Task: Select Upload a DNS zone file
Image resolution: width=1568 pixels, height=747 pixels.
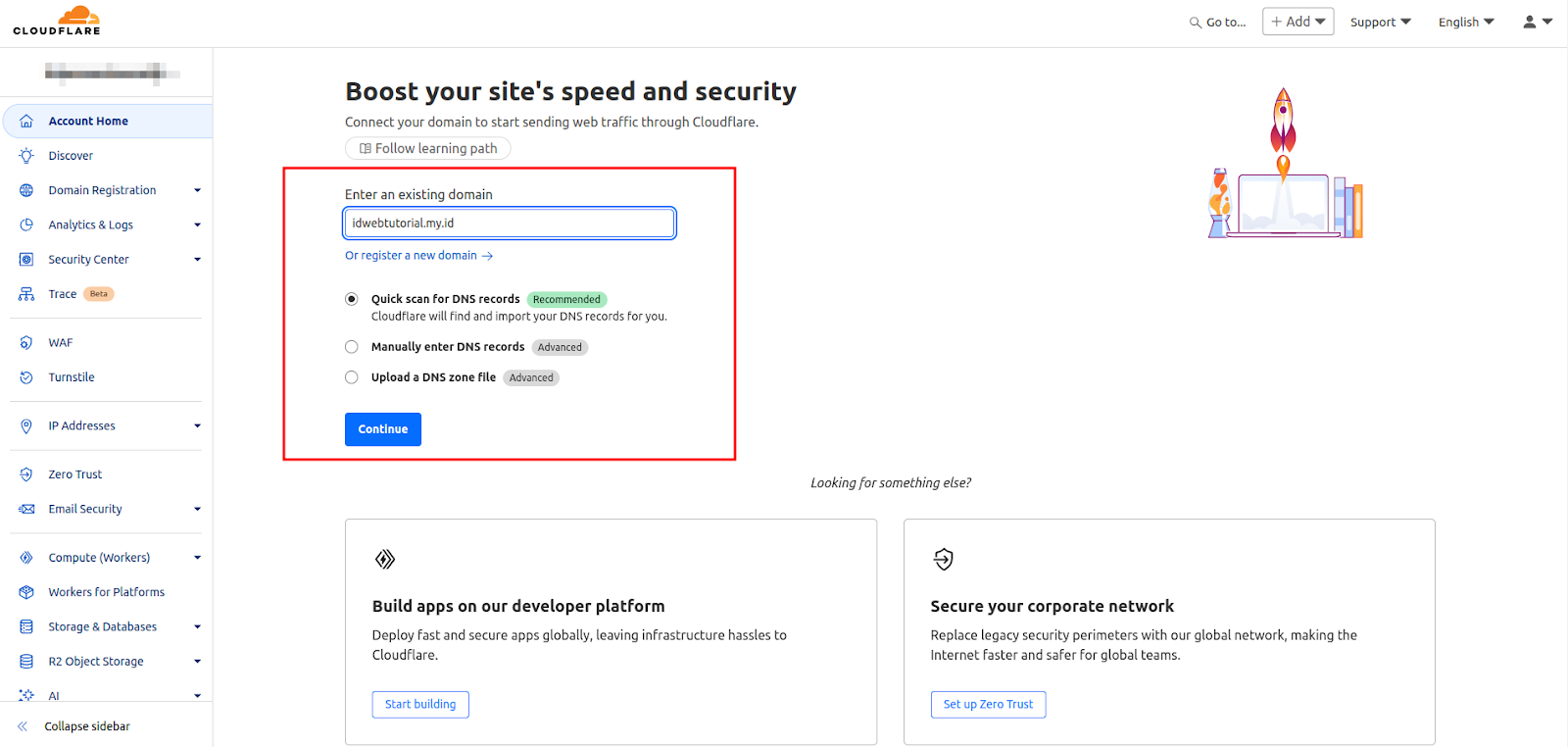Action: (x=352, y=377)
